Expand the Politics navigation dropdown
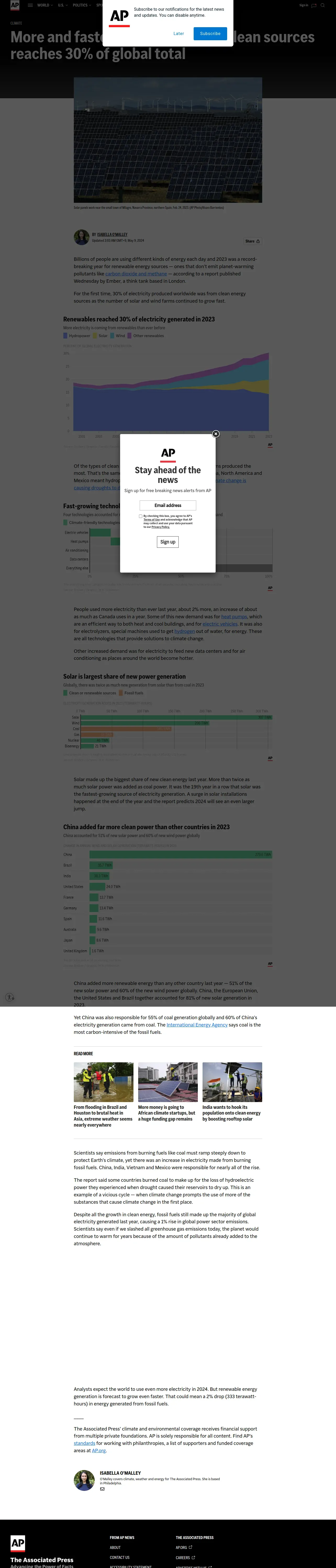The image size is (336, 1568). (82, 5)
